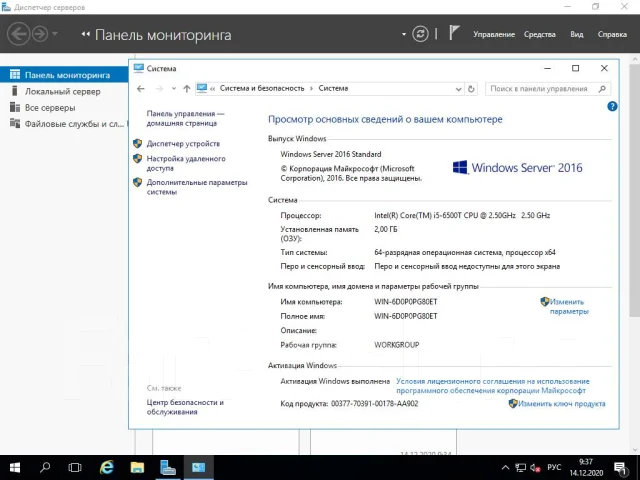Click Изменить ключ продукта
This screenshot has height=480, width=640.
pyautogui.click(x=561, y=404)
